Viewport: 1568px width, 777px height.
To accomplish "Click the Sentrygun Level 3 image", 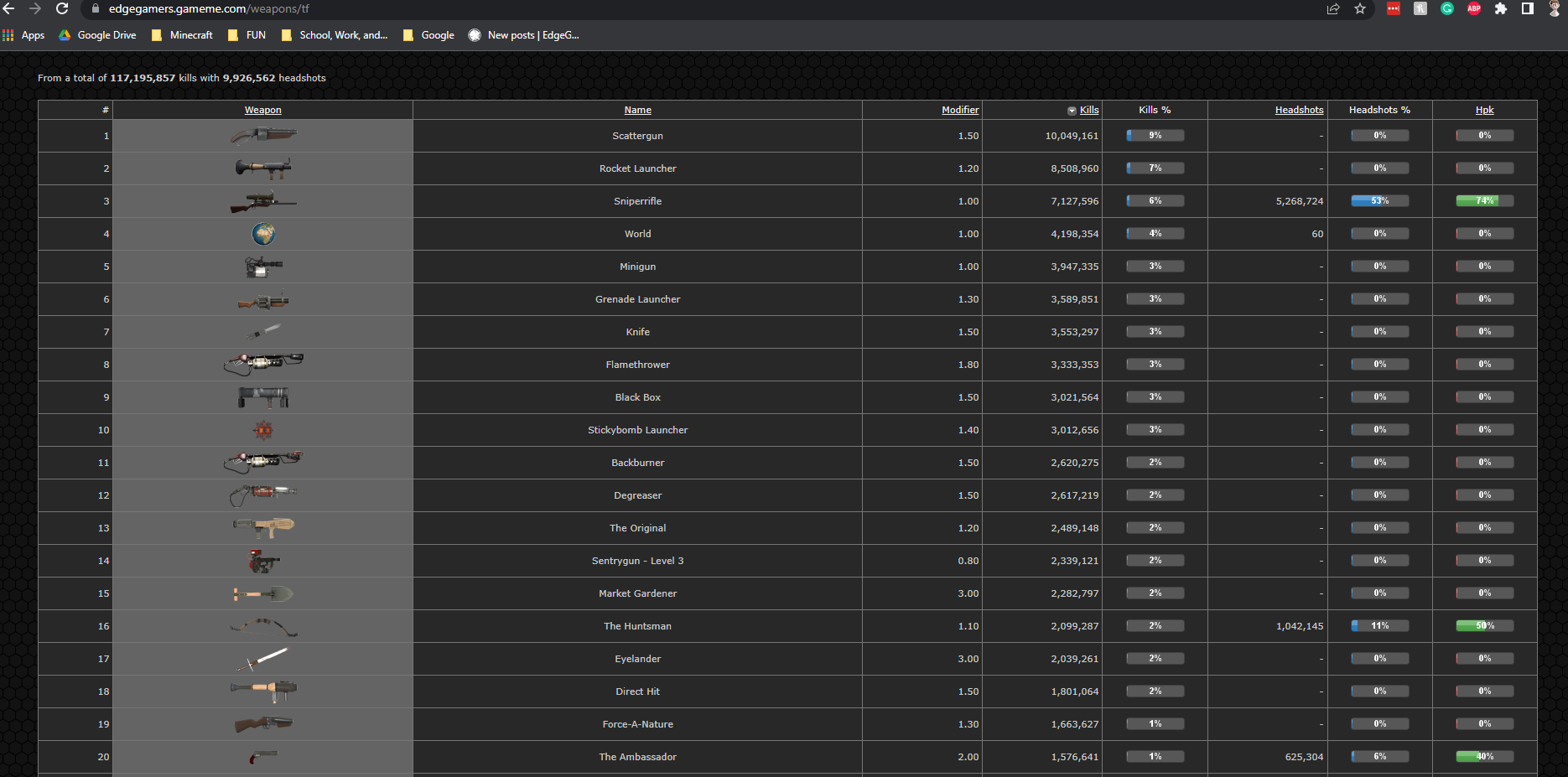I will click(x=263, y=561).
